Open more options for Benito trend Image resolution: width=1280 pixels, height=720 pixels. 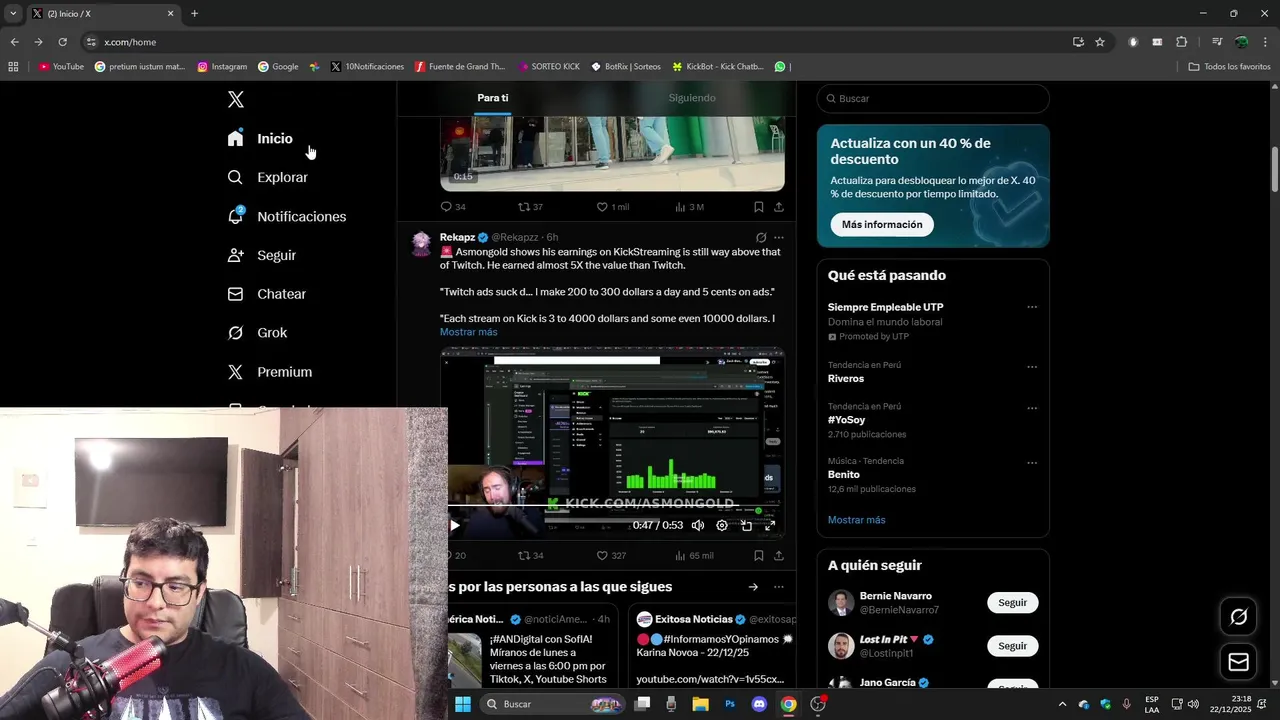(x=1032, y=463)
